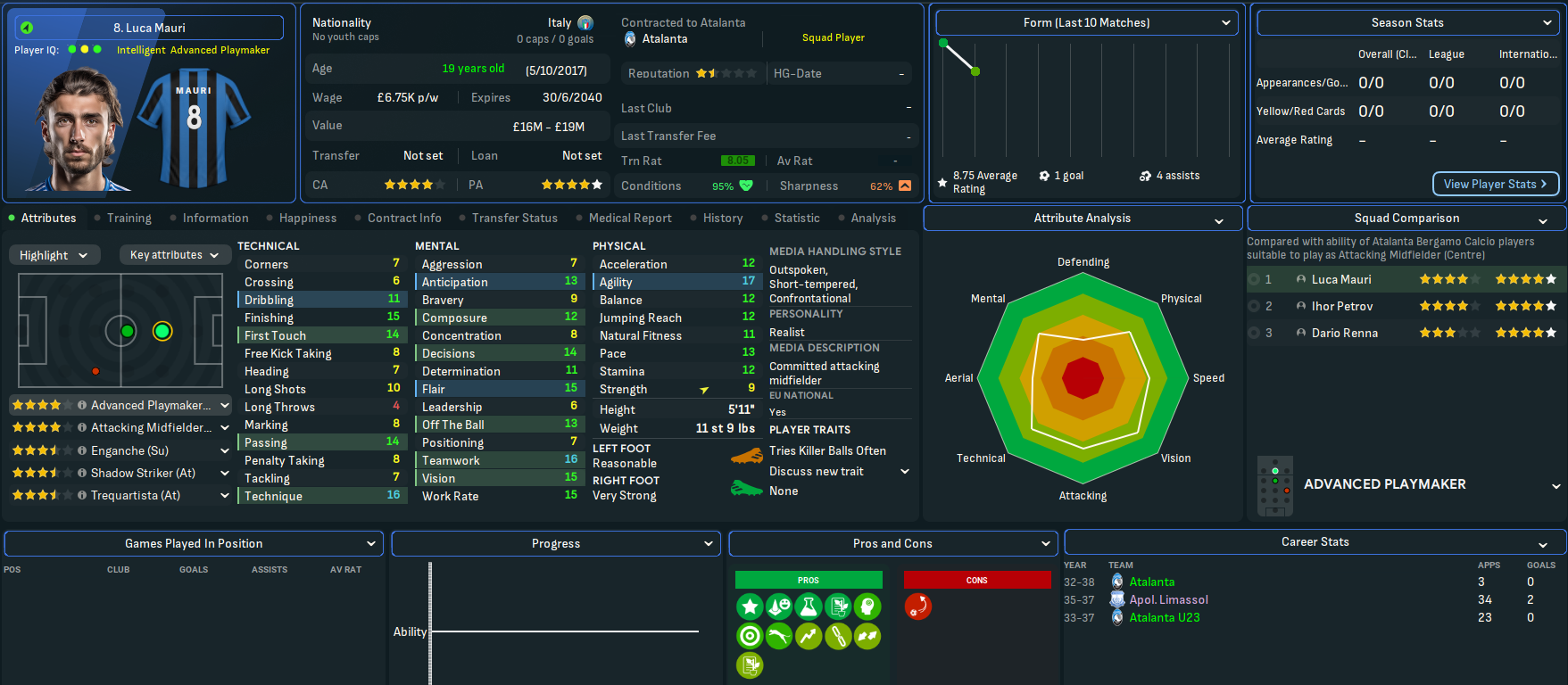This screenshot has width=1568, height=685.
Task: Click the View Player Stats button
Action: [1495, 184]
